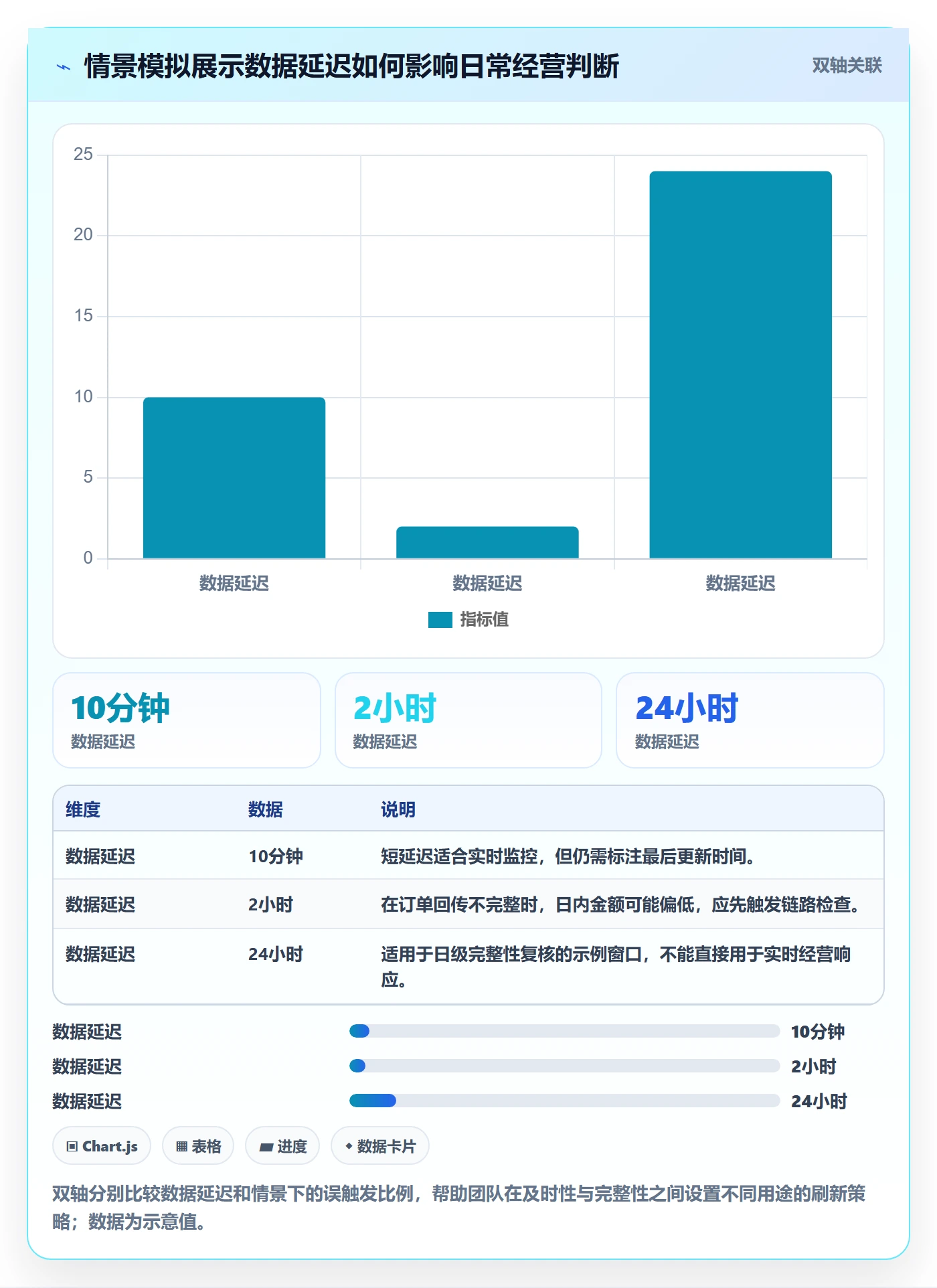Click the y-axis label 25
Screen dimensions: 937x1288
[x=83, y=155]
